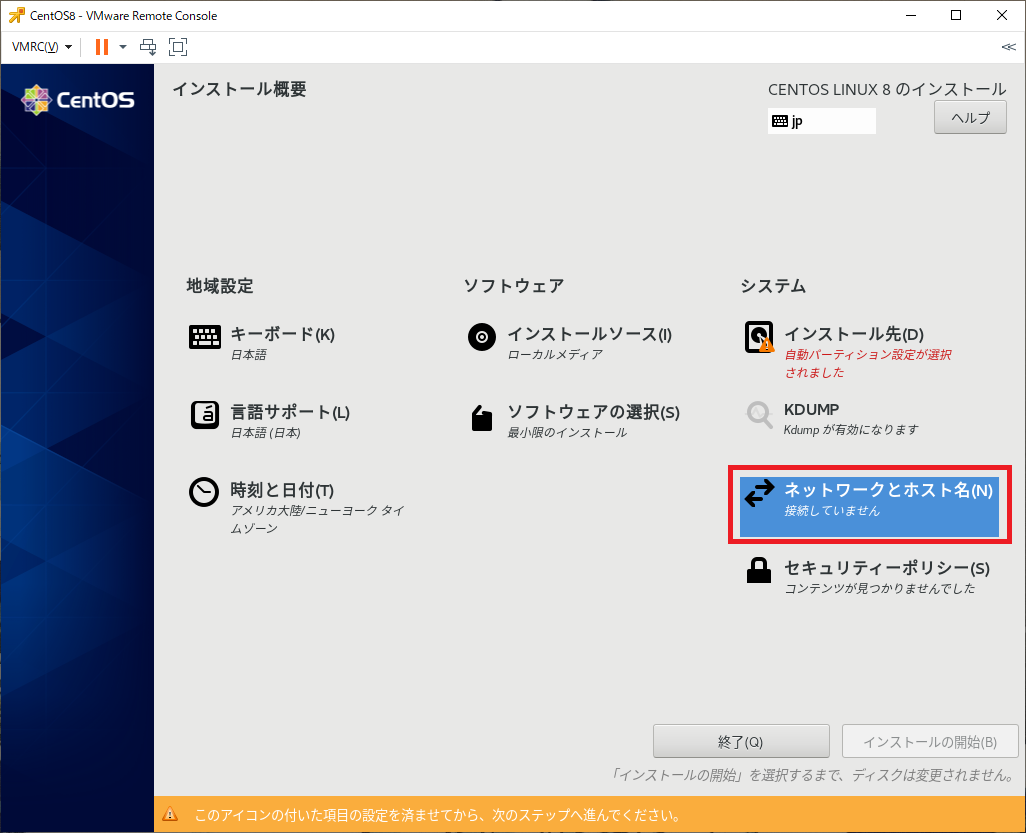This screenshot has height=833, width=1026.
Task: Click the double-chevron collapse toolbar icon
Action: (x=1008, y=47)
